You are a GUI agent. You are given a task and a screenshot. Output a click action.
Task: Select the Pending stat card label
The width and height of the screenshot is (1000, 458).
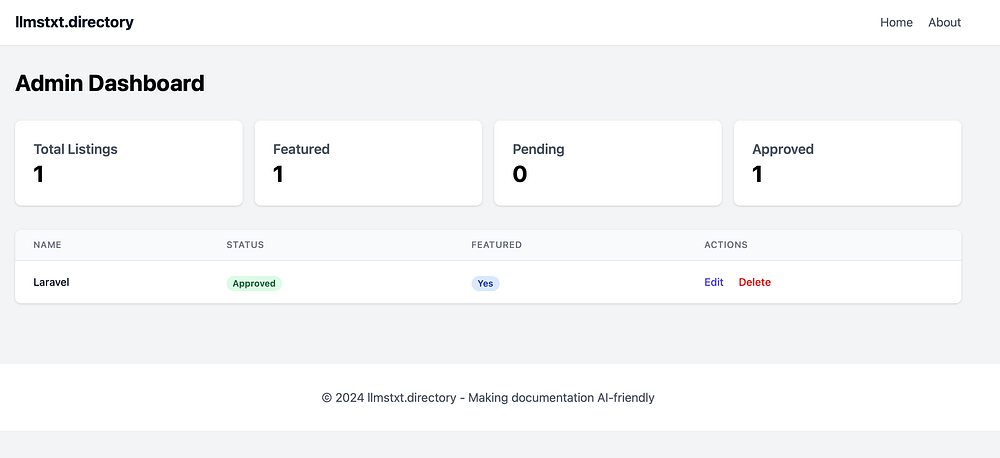point(538,149)
